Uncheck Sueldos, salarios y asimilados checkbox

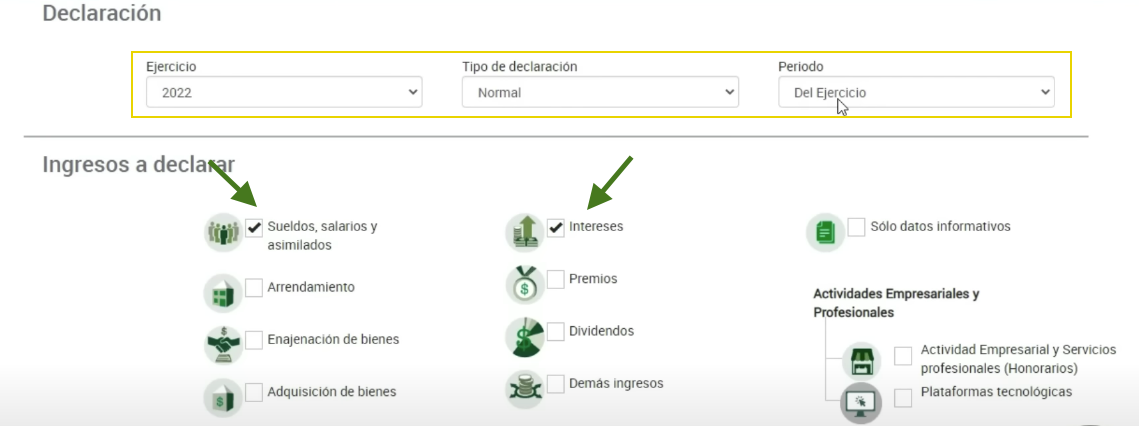click(254, 228)
